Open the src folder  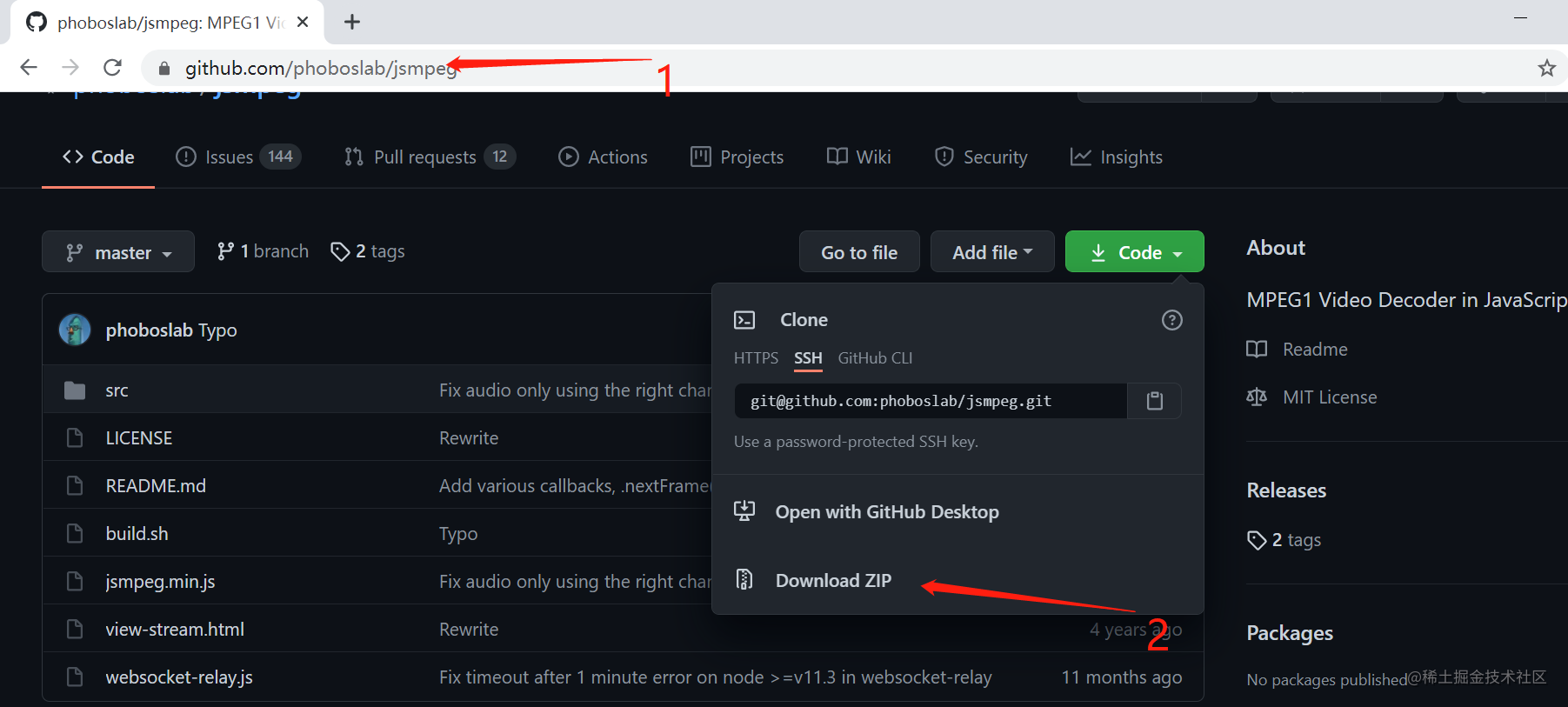point(117,390)
